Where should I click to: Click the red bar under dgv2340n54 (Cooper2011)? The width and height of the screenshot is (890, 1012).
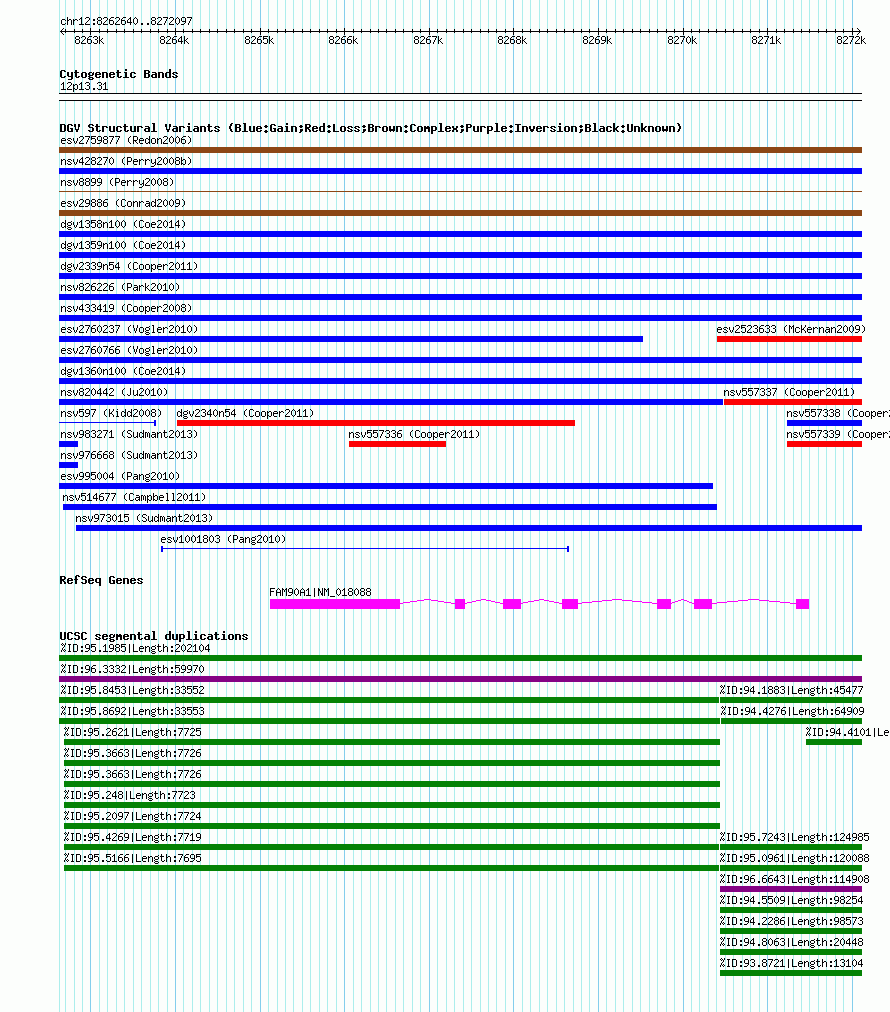point(376,423)
